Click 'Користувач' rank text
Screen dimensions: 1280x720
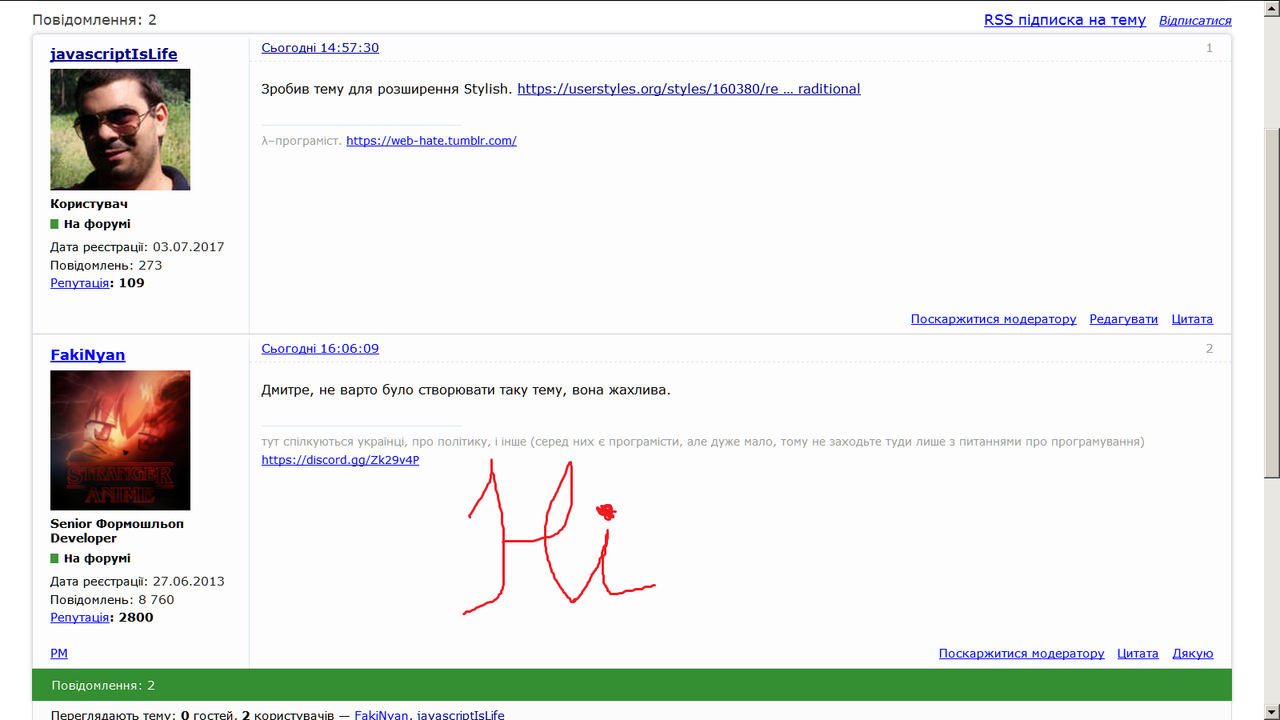(89, 204)
